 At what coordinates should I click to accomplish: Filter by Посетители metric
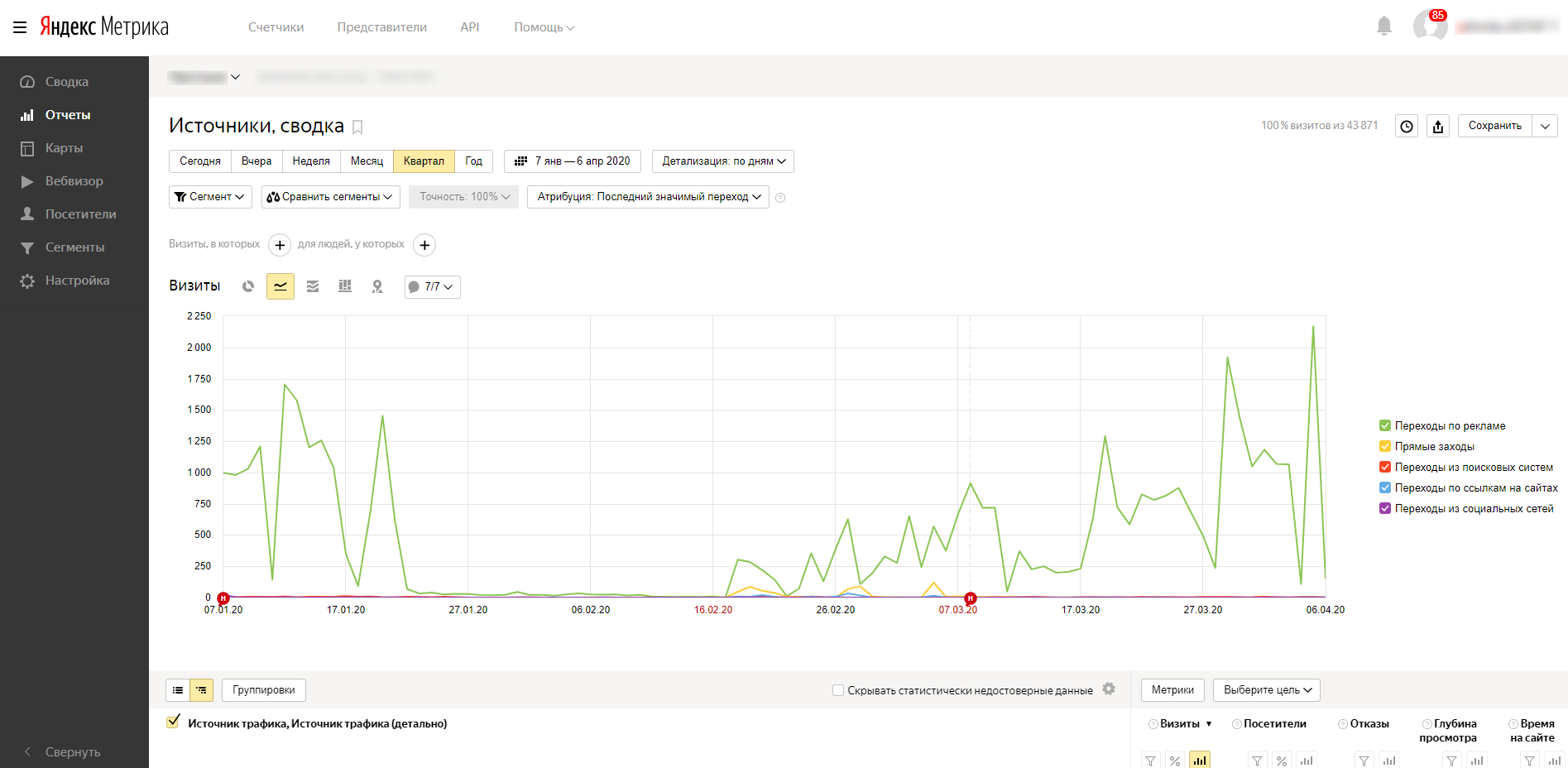[x=1258, y=761]
